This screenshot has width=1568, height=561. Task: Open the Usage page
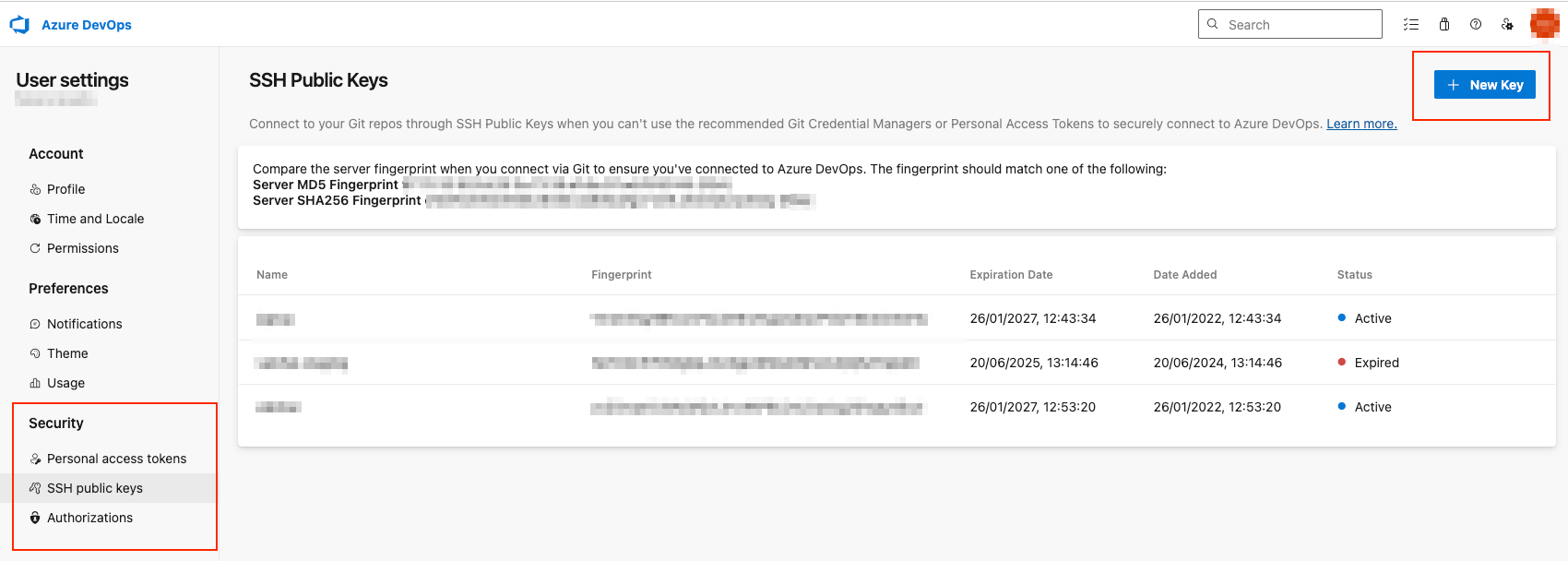coord(65,383)
